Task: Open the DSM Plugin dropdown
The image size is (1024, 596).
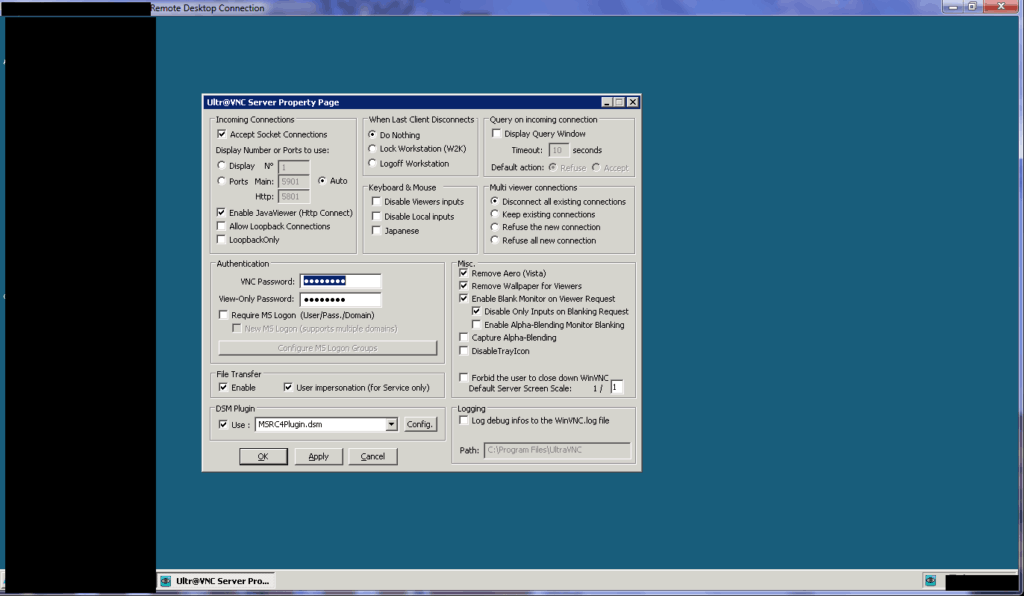Action: 392,424
